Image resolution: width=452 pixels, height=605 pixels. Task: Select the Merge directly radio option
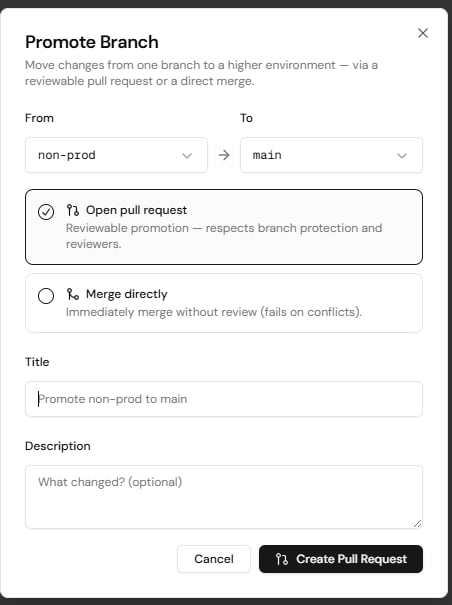[46, 296]
